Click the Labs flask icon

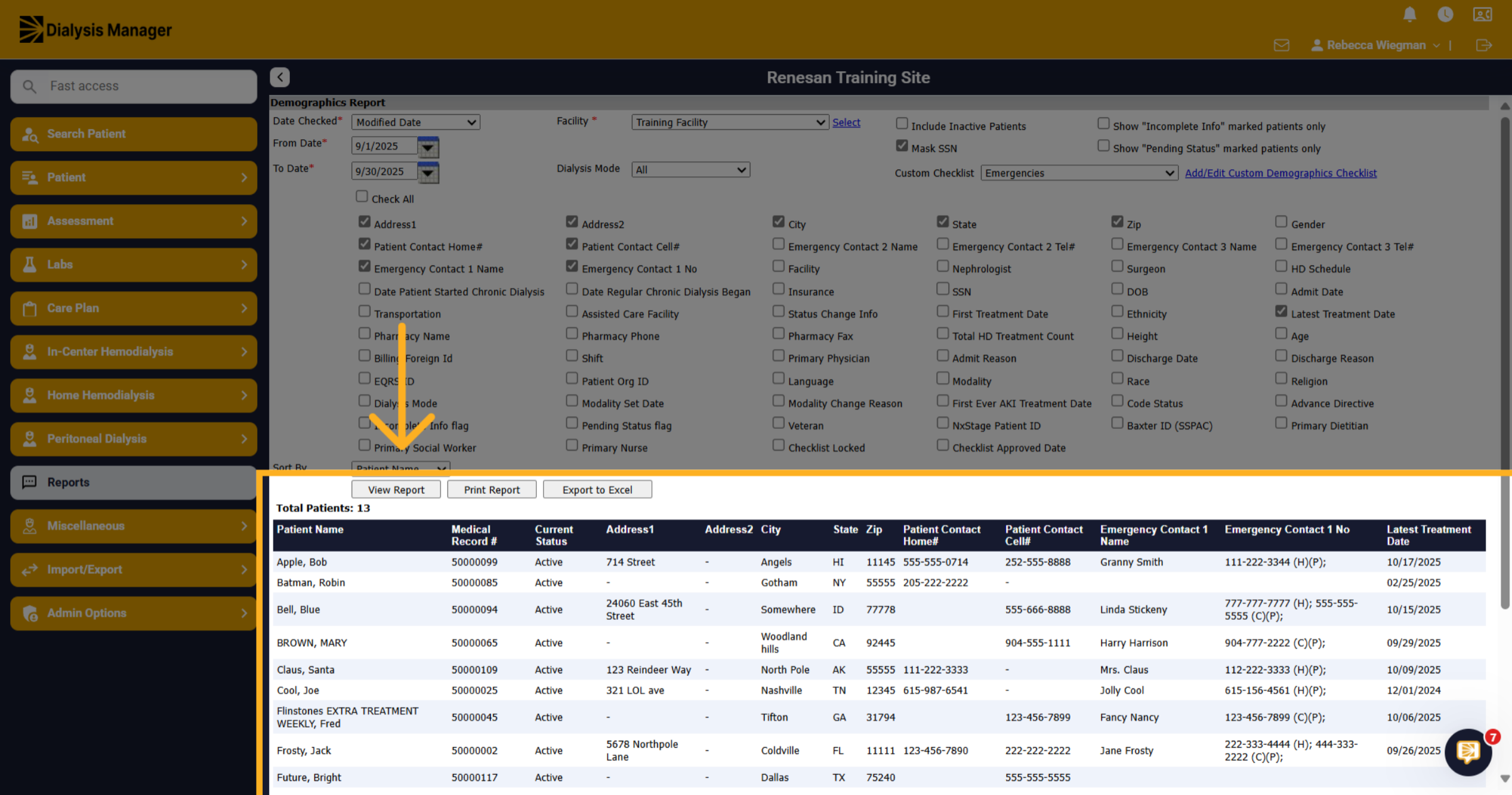[30, 265]
